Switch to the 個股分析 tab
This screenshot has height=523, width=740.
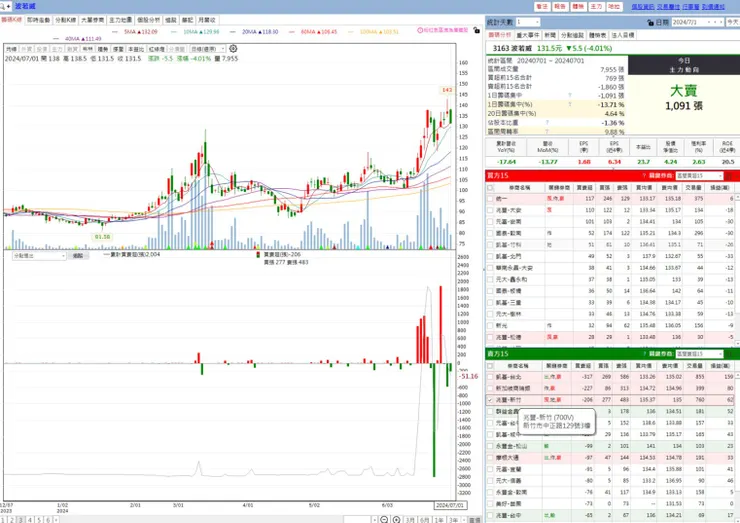[x=149, y=20]
